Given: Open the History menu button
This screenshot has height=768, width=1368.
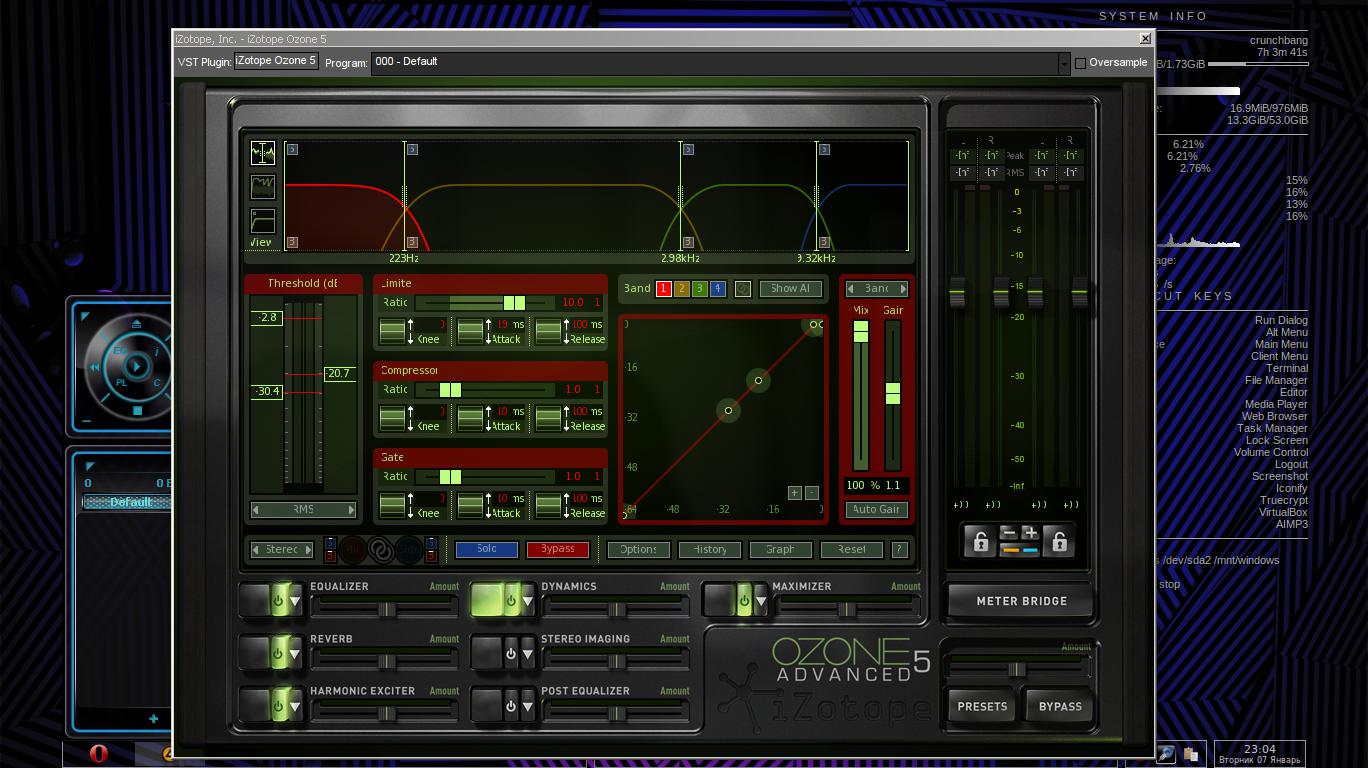Looking at the screenshot, I should (x=710, y=549).
